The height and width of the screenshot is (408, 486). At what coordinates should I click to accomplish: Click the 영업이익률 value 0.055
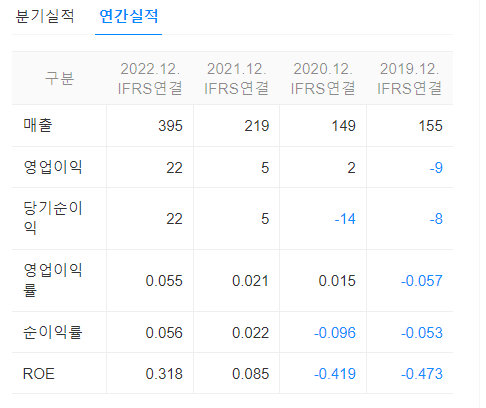[164, 281]
